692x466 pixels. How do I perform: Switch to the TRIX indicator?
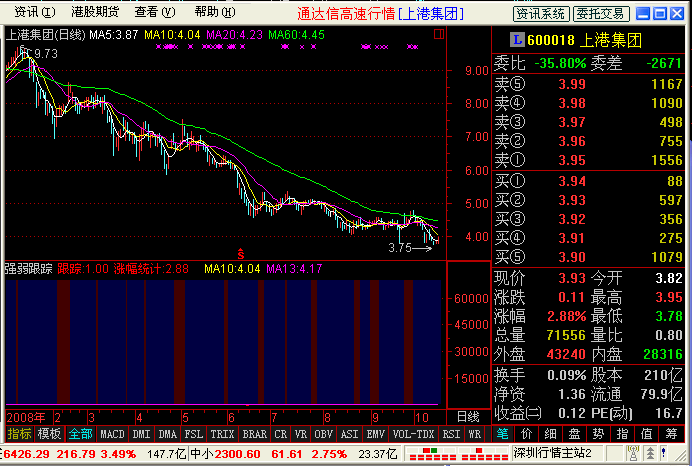tap(222, 434)
